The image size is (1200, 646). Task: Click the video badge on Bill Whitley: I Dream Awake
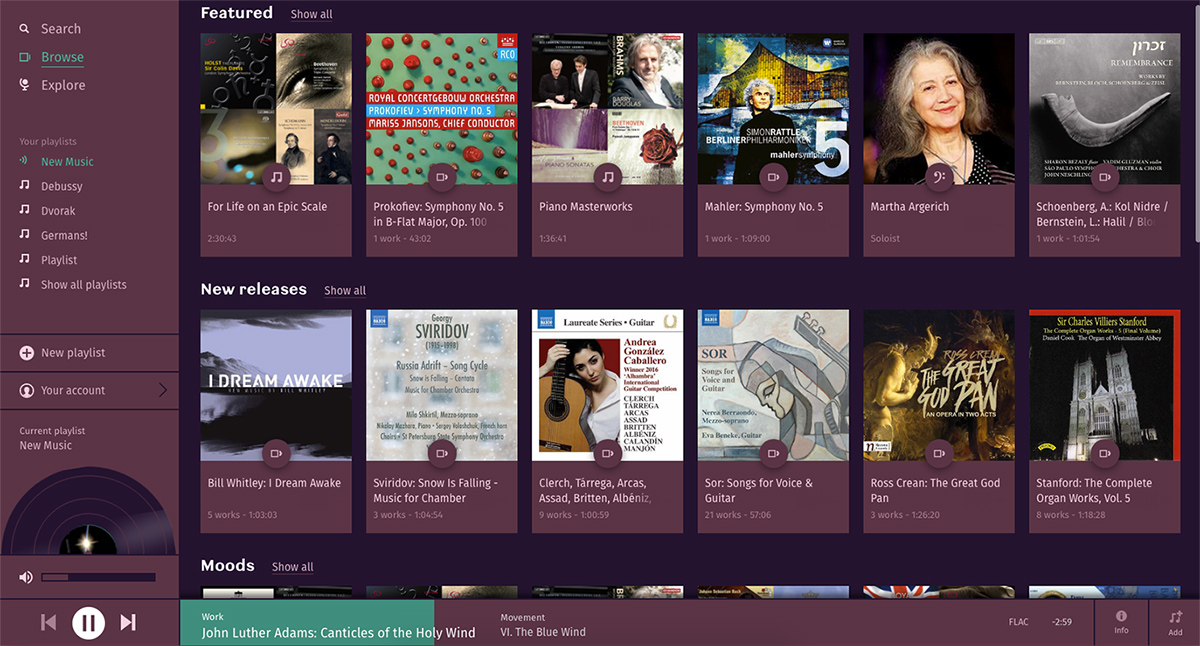pyautogui.click(x=276, y=453)
